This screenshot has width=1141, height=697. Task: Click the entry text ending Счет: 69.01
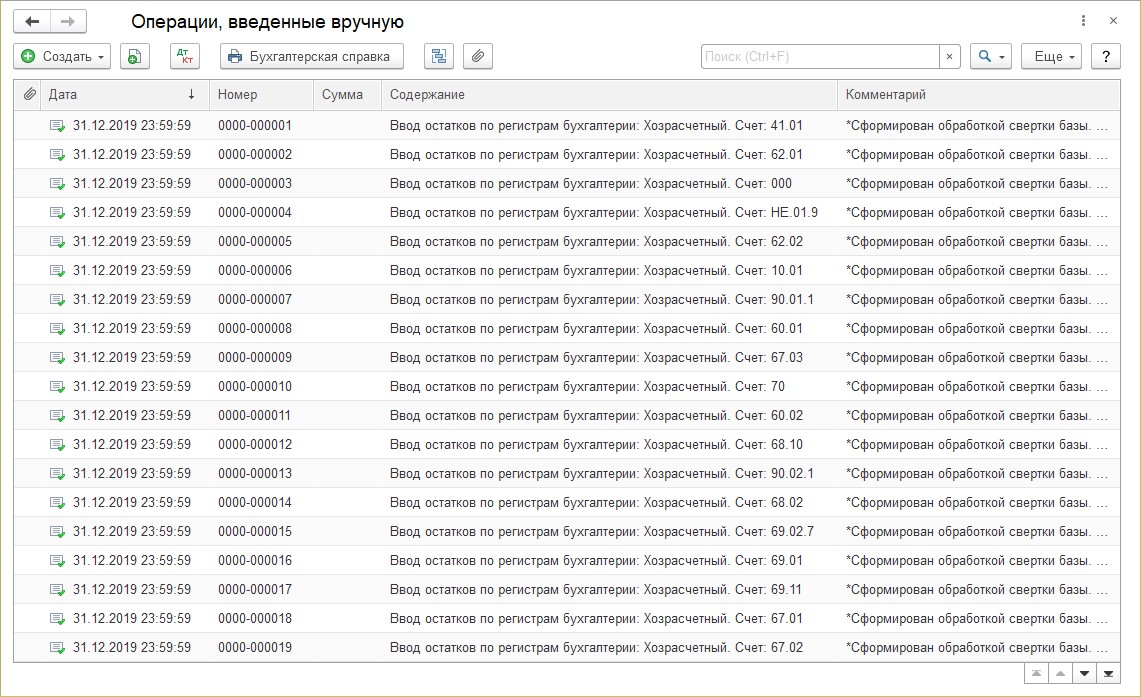click(x=596, y=560)
